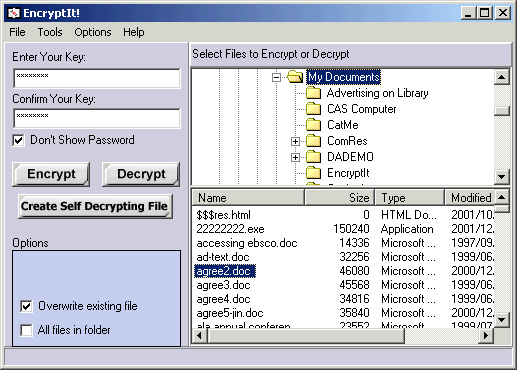Sort file list by Name column header
Image resolution: width=517 pixels, height=370 pixels.
pyautogui.click(x=248, y=198)
